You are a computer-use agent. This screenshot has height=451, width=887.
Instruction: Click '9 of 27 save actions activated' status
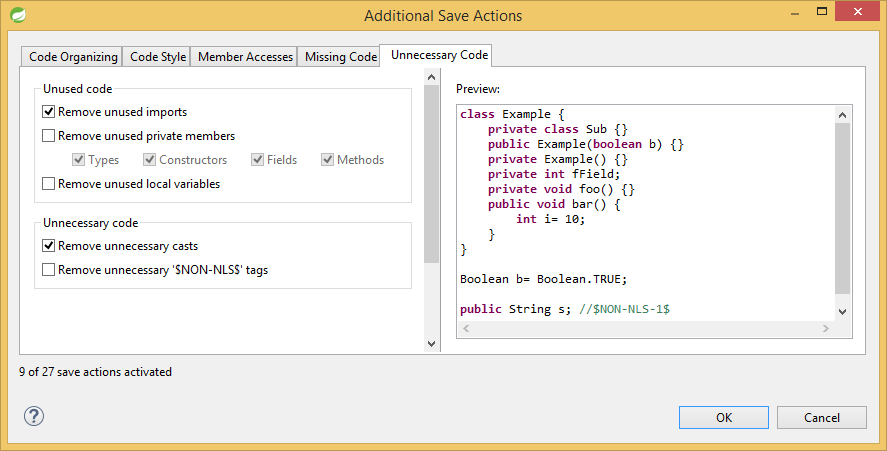[x=95, y=372]
